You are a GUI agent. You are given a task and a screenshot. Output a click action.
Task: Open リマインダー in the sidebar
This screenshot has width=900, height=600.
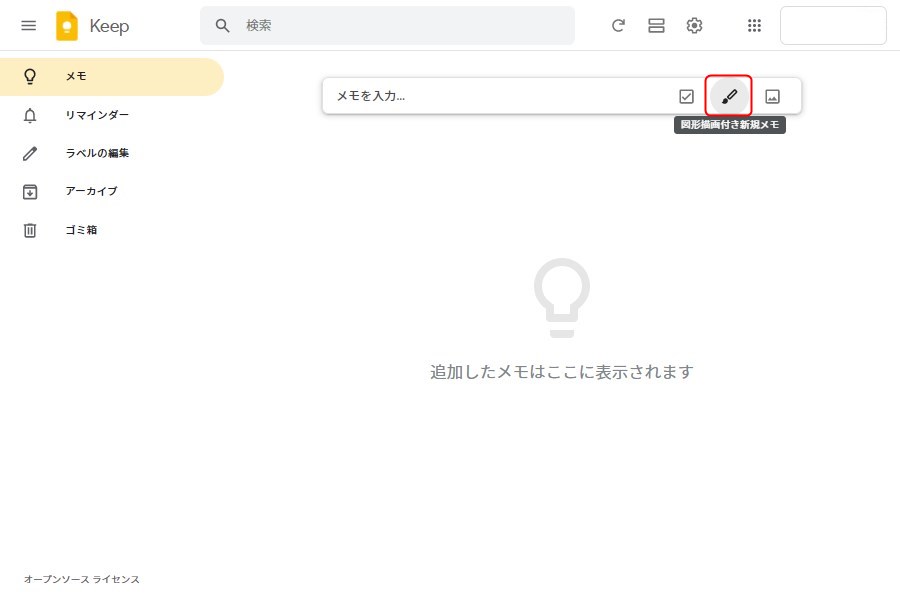(96, 115)
